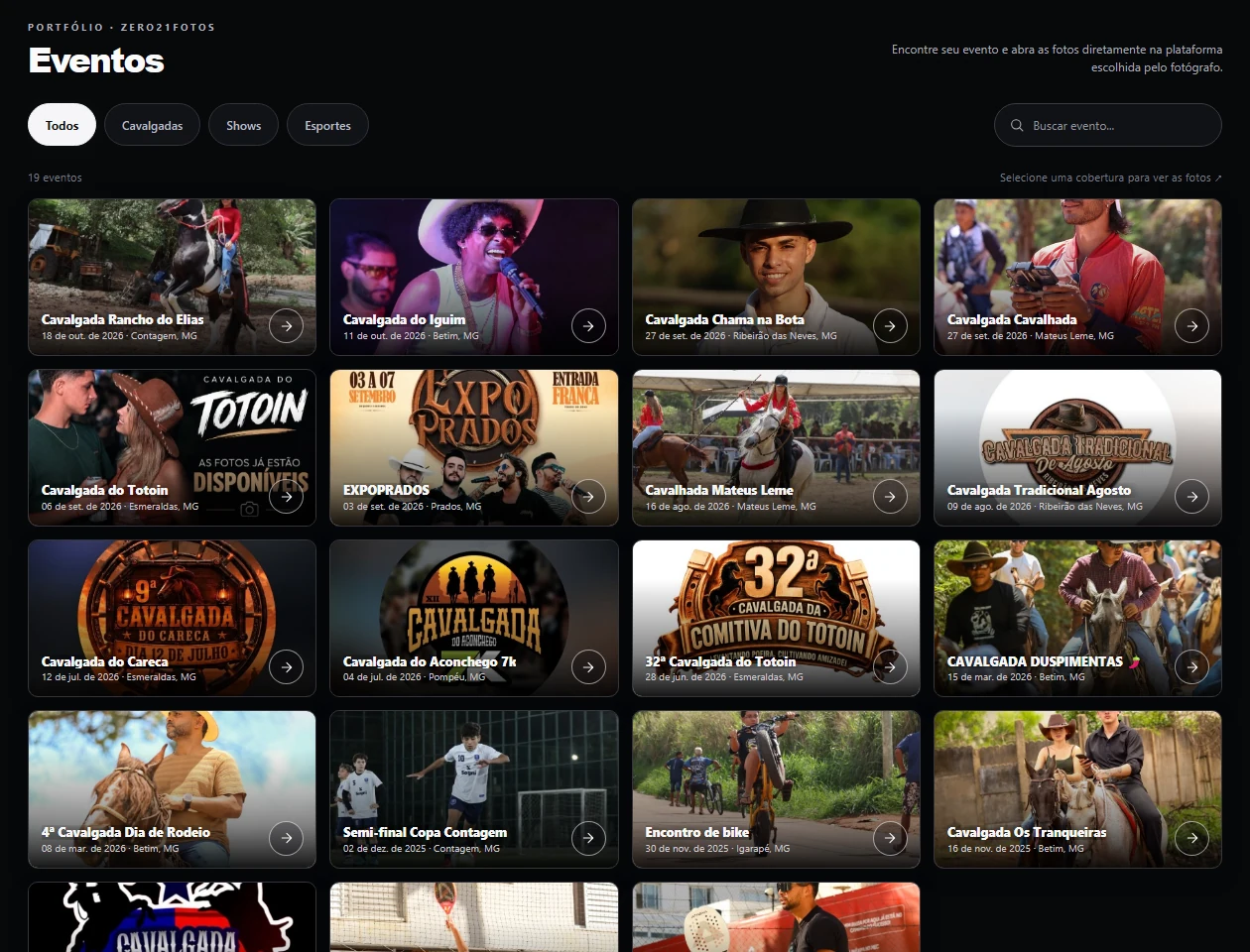This screenshot has height=952, width=1250.
Task: Open Cavalgada Rancho do Elias title link
Action: (122, 319)
